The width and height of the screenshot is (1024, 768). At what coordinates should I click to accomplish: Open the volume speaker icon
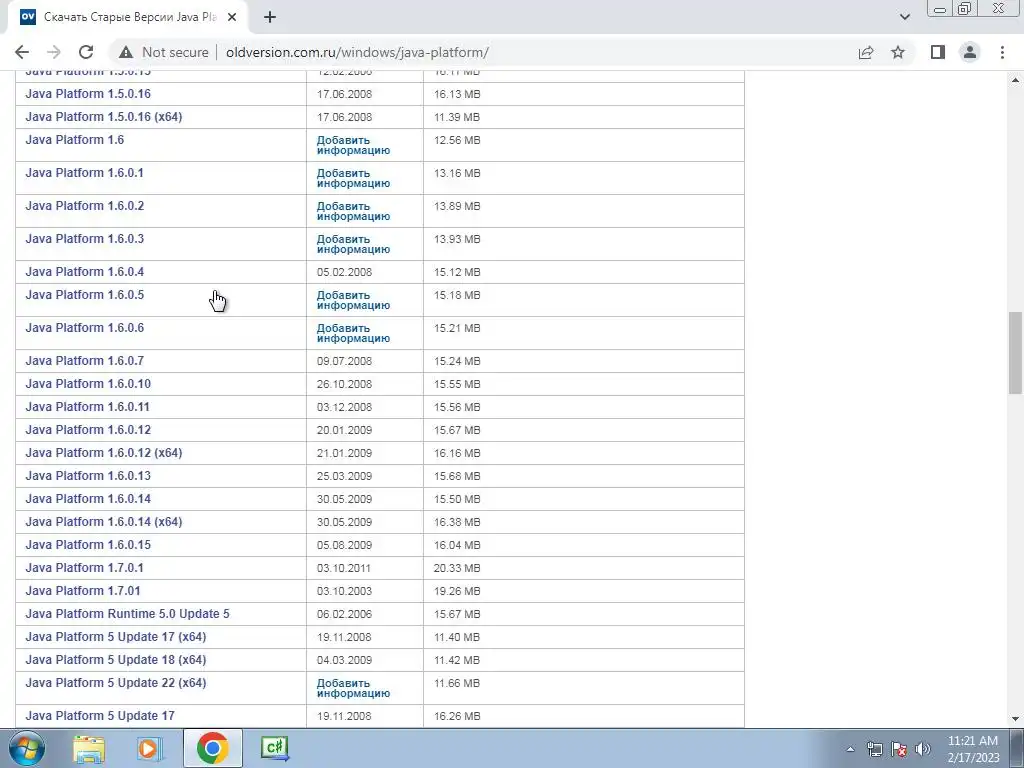coord(923,749)
